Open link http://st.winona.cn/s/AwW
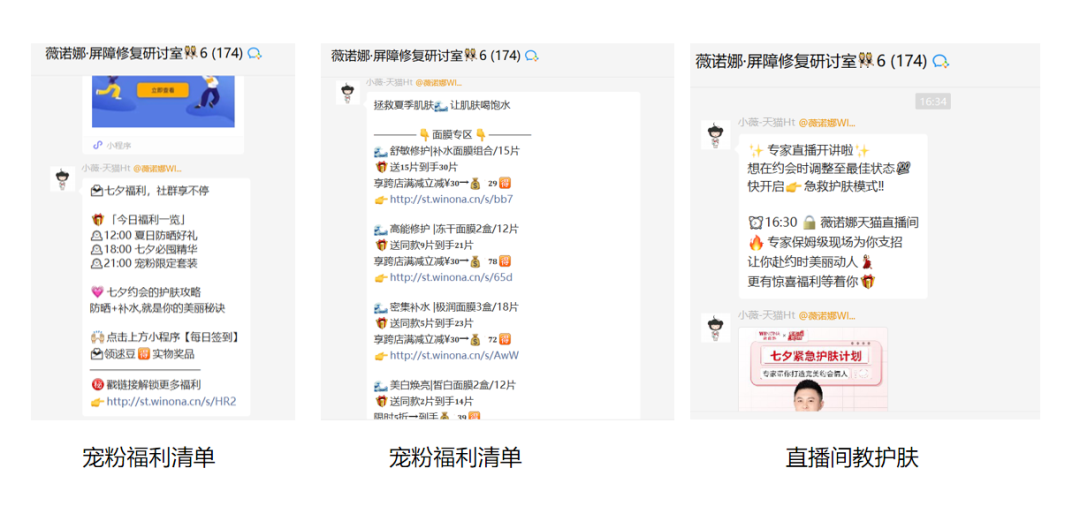The height and width of the screenshot is (506, 1080). 454,355
